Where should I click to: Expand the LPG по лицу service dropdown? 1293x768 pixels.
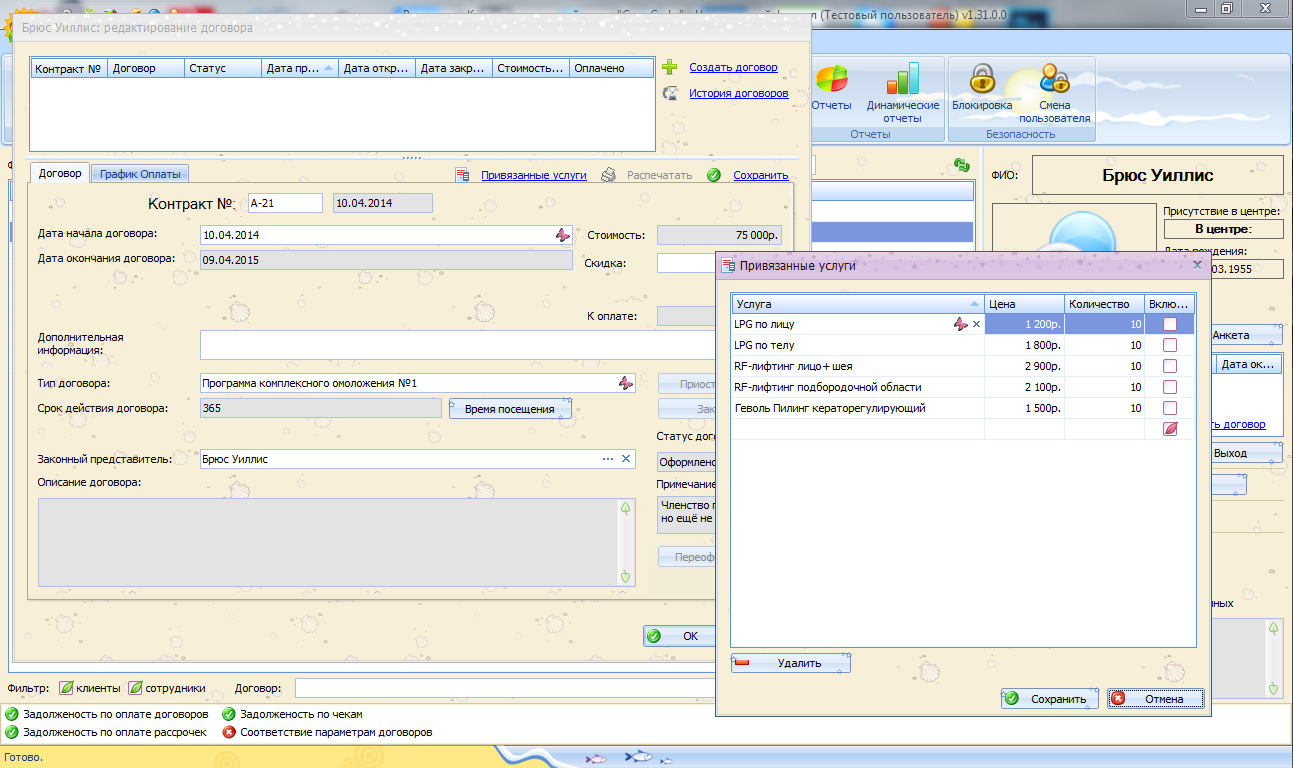pyautogui.click(x=960, y=324)
